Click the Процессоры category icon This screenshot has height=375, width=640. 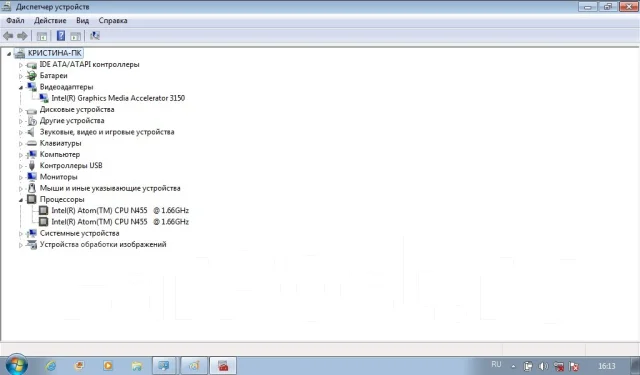tap(31, 200)
